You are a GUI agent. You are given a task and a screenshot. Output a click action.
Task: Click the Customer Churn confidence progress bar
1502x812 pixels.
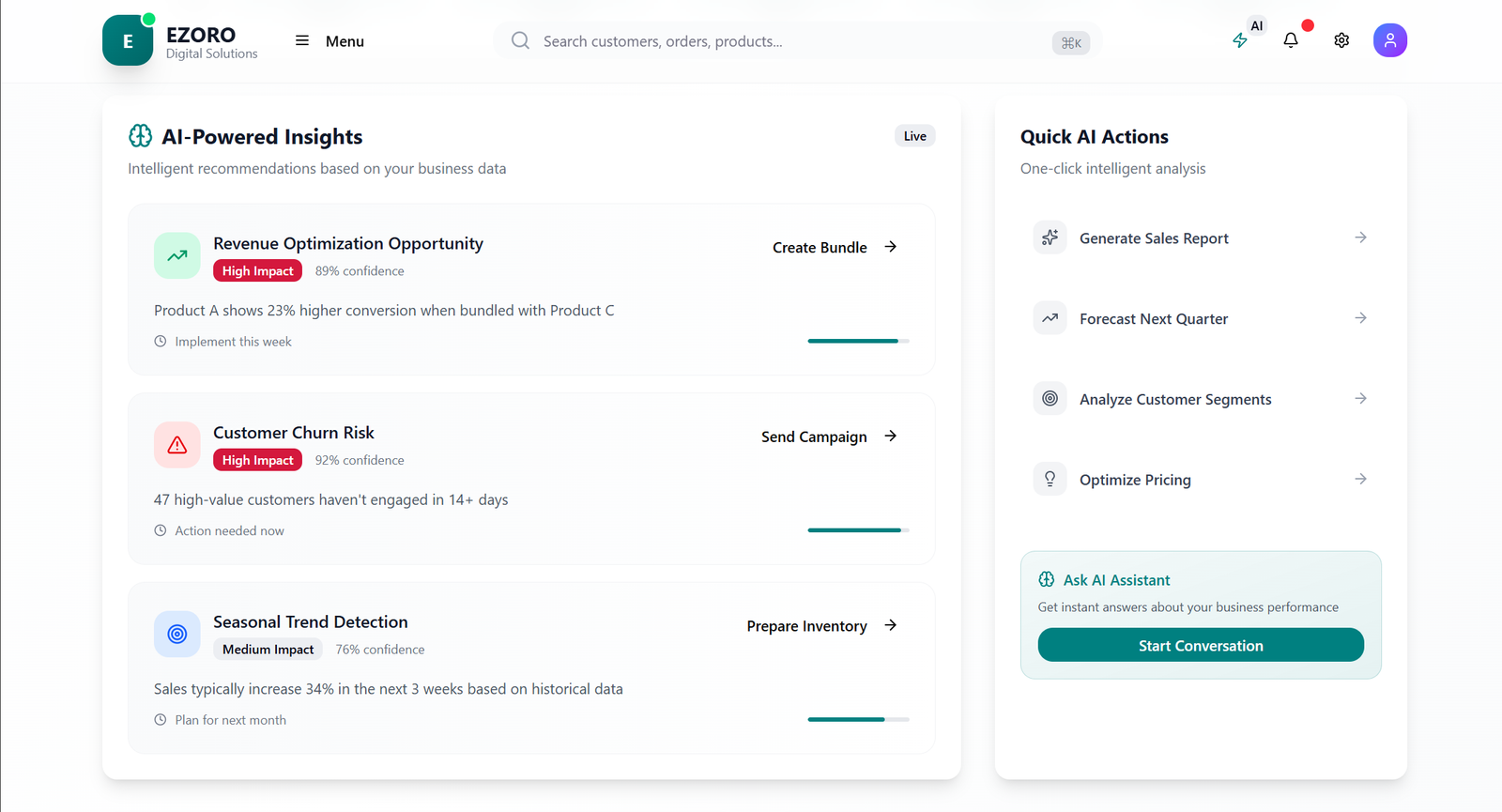858,530
